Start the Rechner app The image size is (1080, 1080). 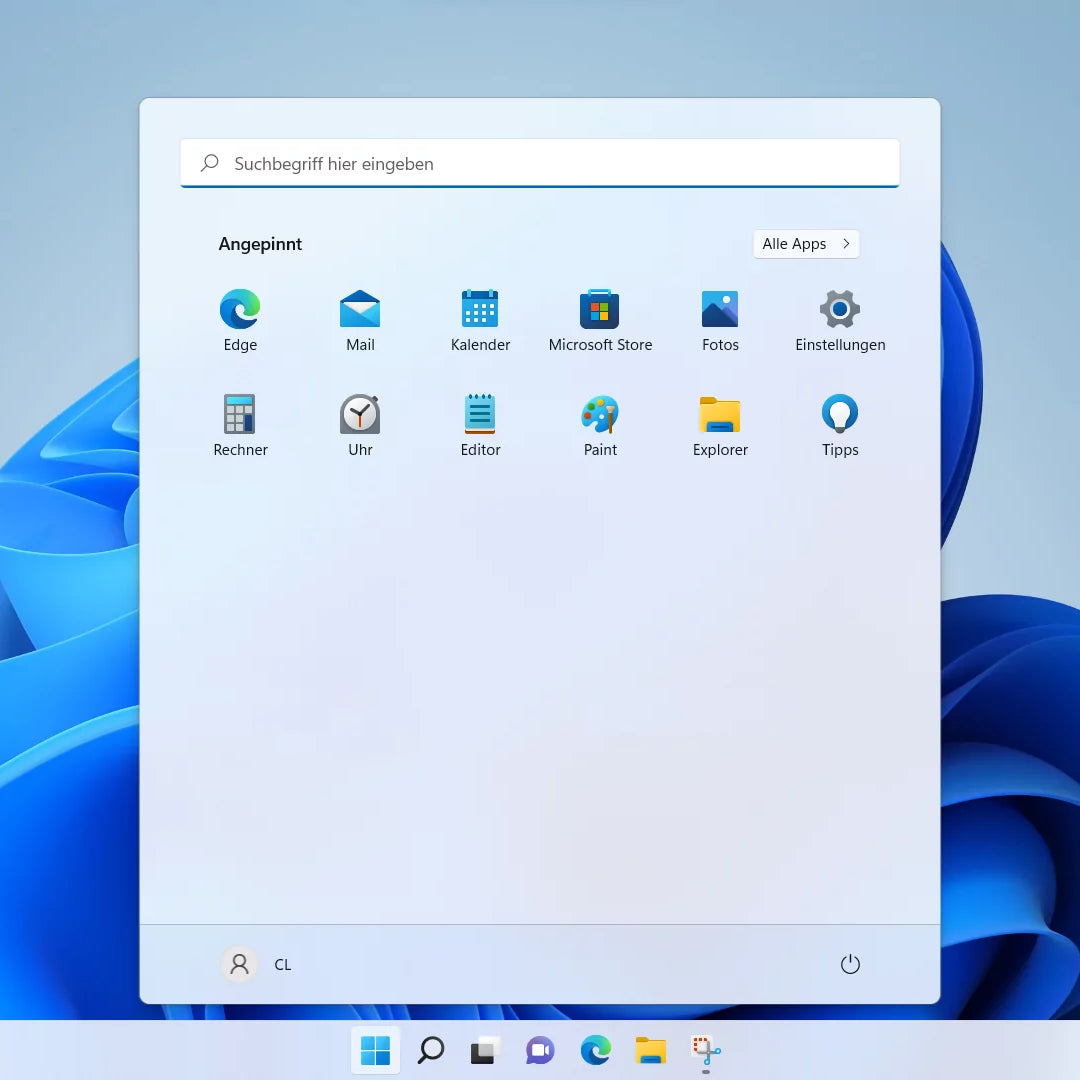(240, 423)
